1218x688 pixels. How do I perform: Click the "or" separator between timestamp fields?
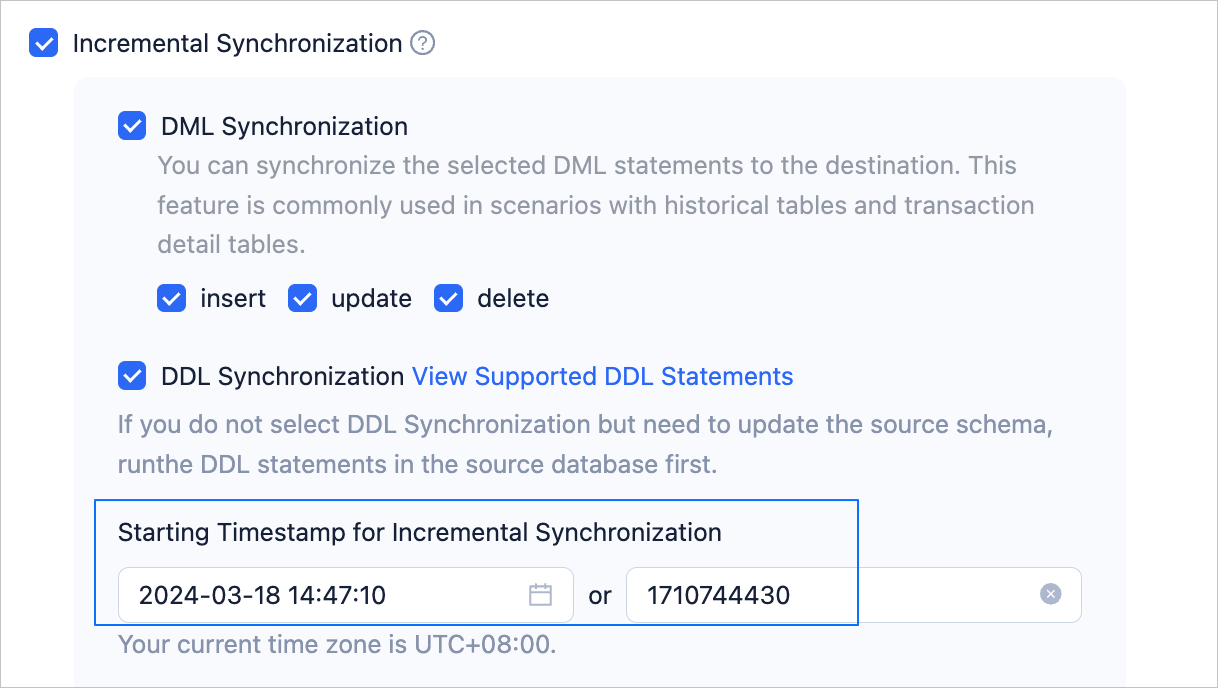[600, 596]
